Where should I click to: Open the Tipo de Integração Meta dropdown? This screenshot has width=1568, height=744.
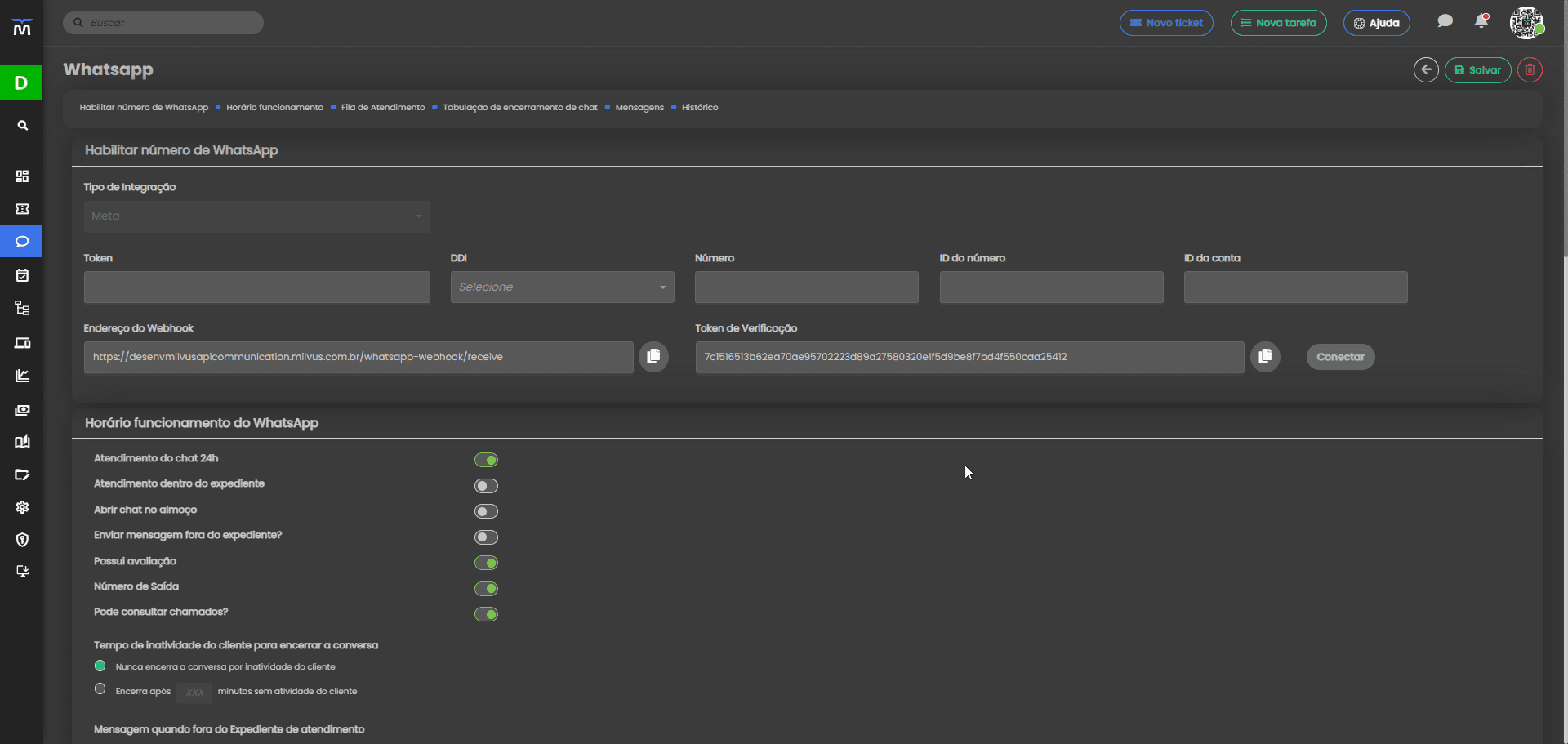(x=256, y=216)
